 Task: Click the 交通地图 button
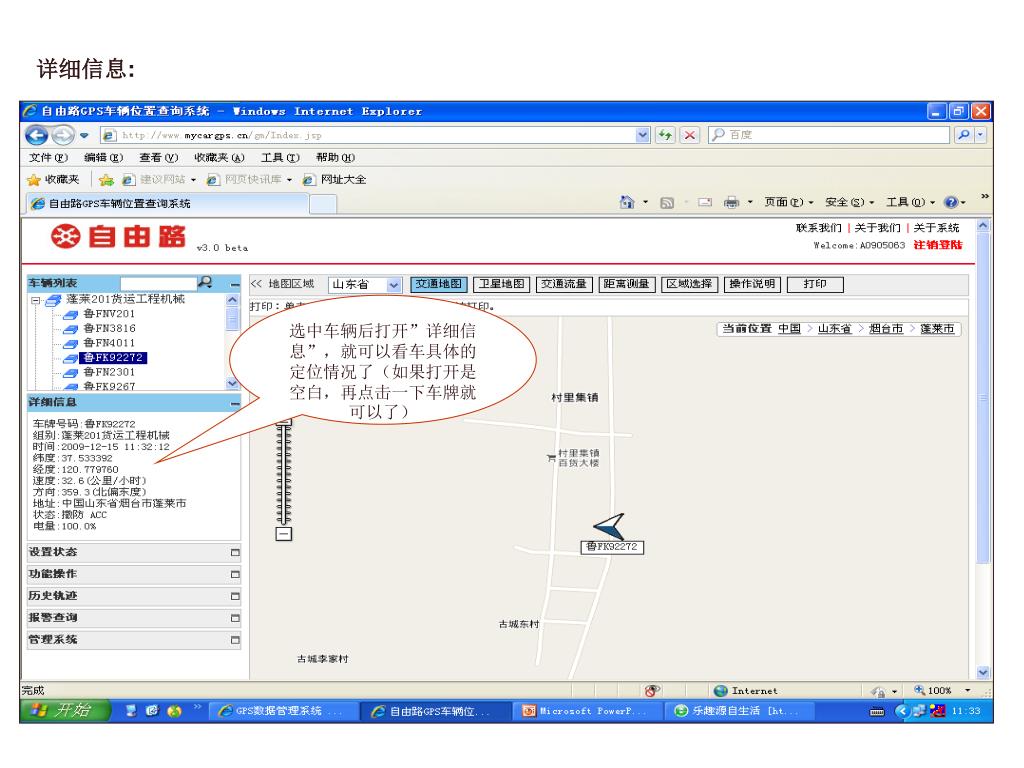[x=439, y=284]
